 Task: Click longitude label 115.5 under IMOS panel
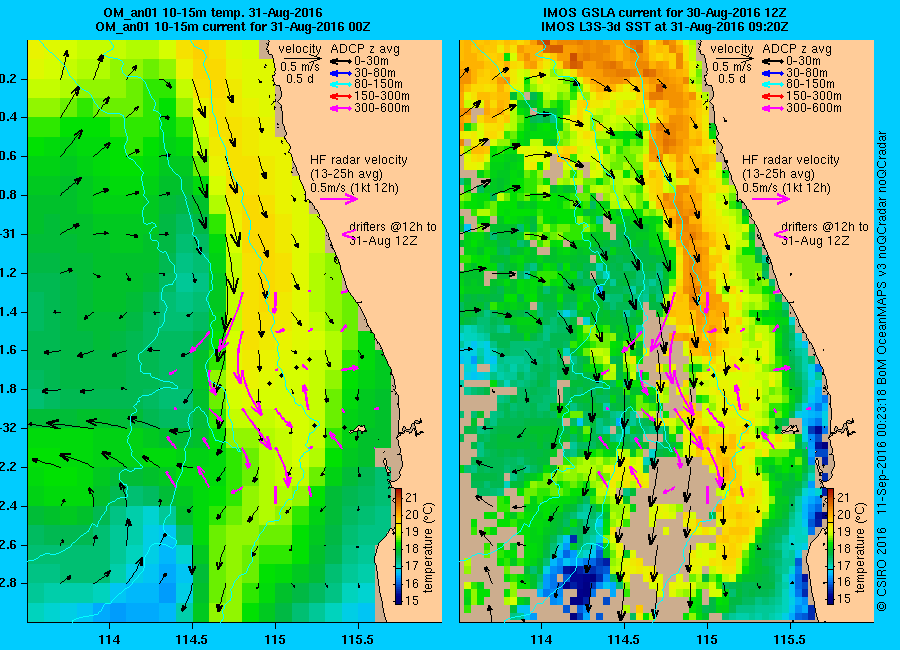[x=789, y=639]
